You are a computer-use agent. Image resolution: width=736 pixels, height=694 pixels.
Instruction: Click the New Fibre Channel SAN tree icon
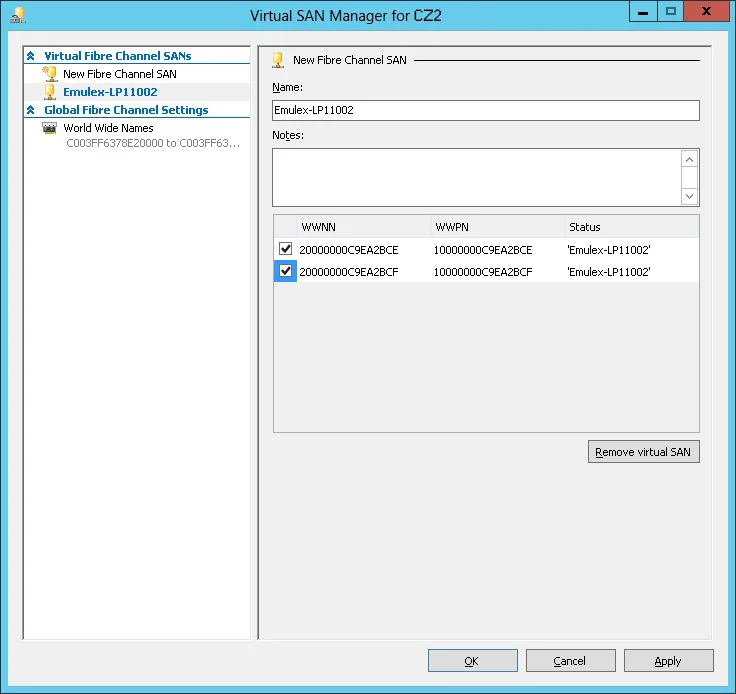point(50,74)
